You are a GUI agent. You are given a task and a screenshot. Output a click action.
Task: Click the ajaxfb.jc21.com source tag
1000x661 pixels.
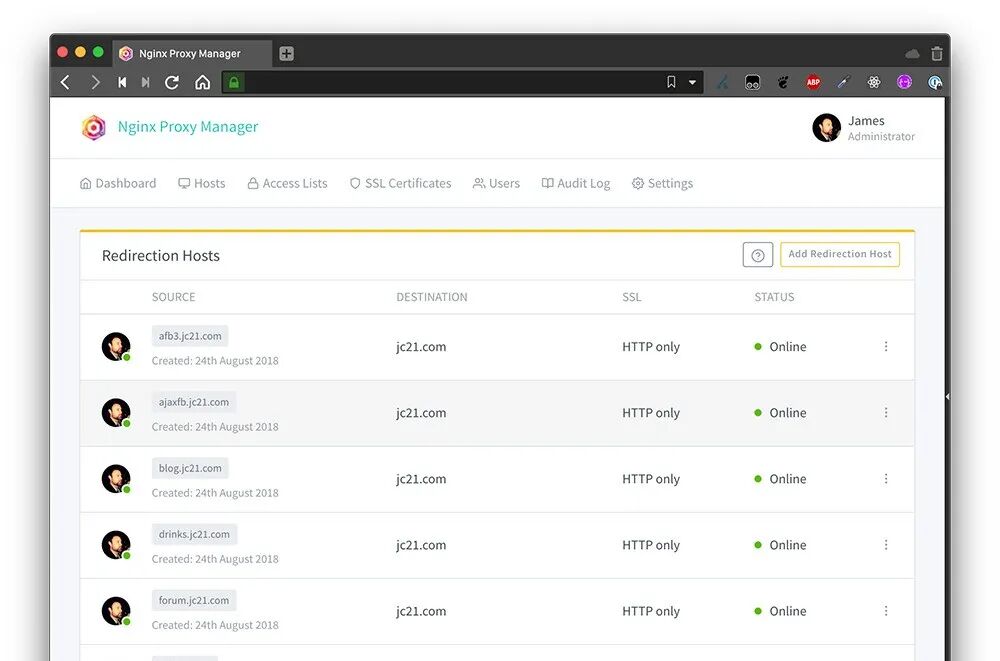(194, 402)
